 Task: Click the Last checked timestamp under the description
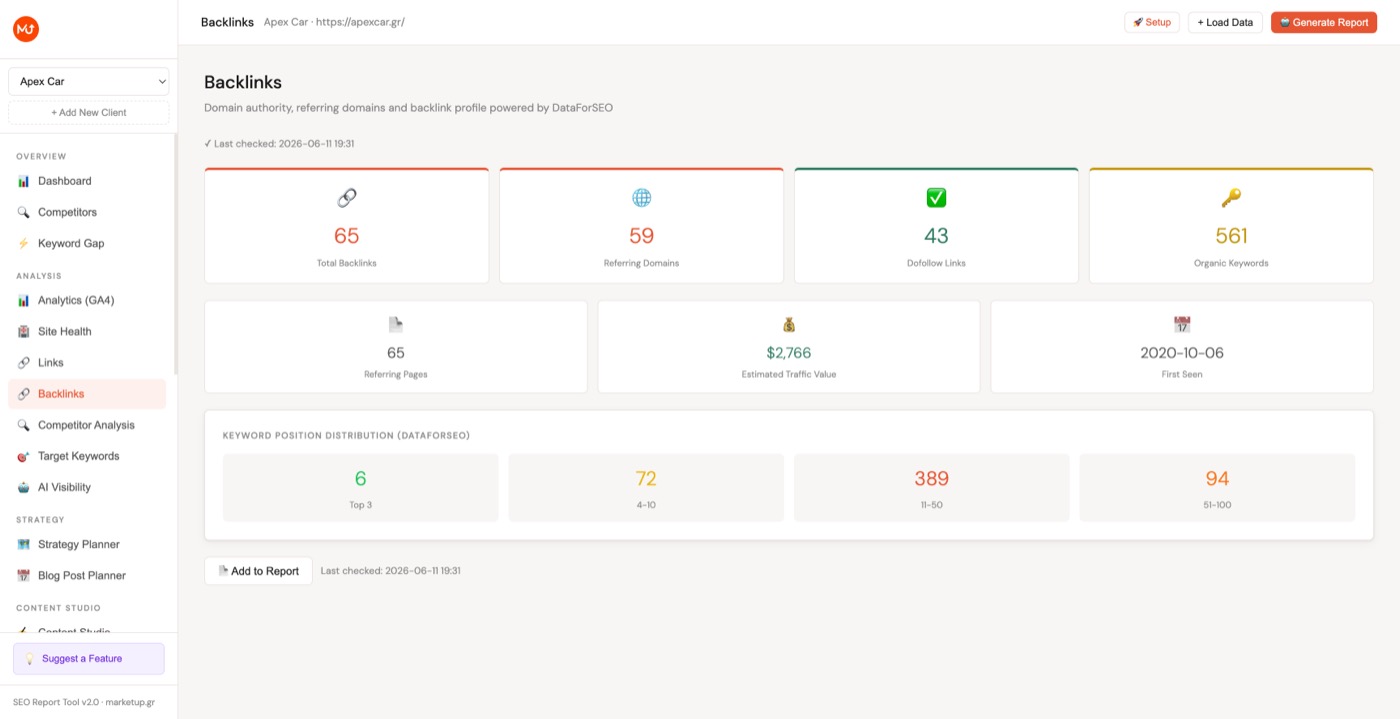point(279,144)
